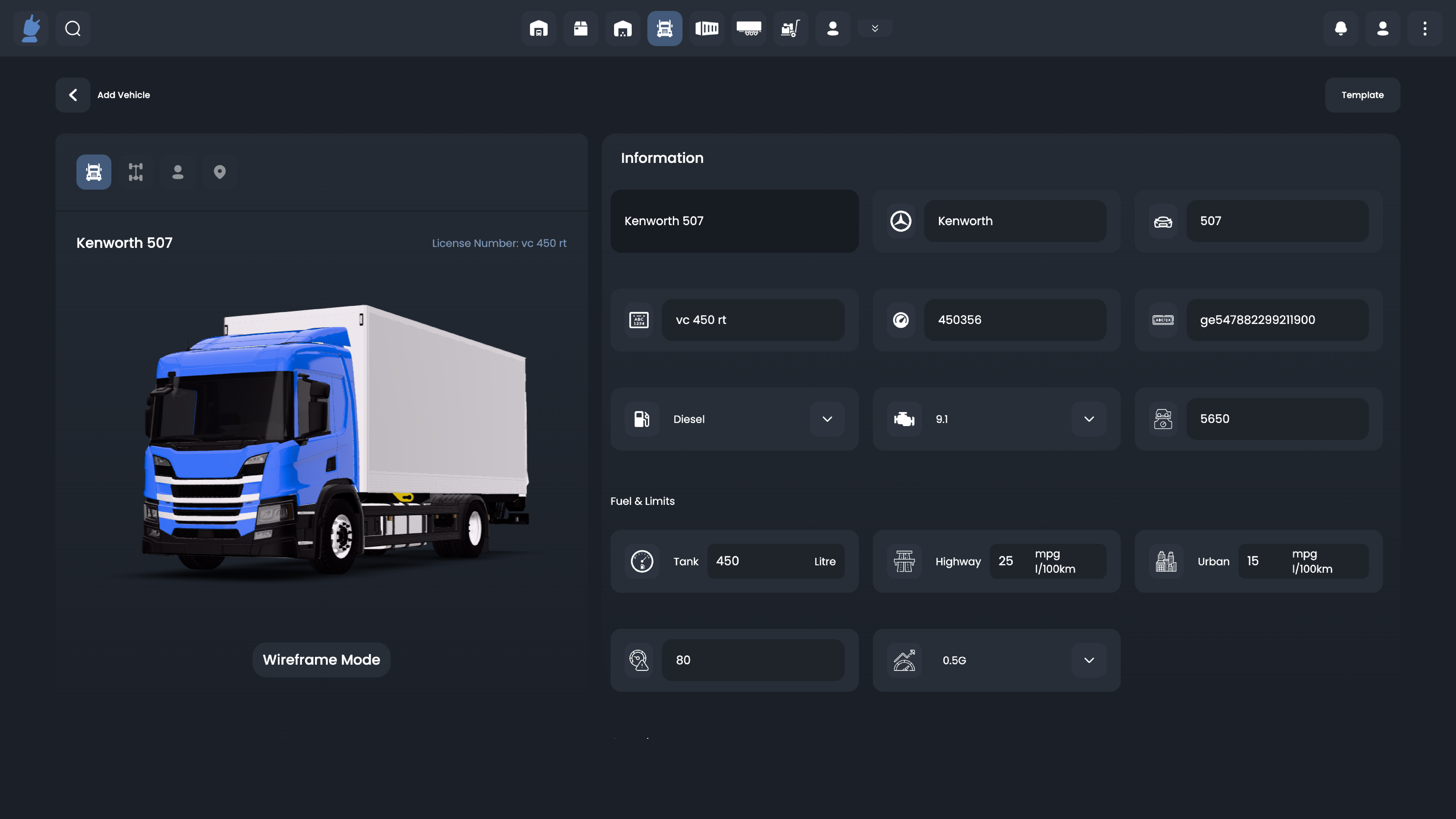Viewport: 1456px width, 819px height.
Task: Open notifications bell
Action: click(1341, 28)
